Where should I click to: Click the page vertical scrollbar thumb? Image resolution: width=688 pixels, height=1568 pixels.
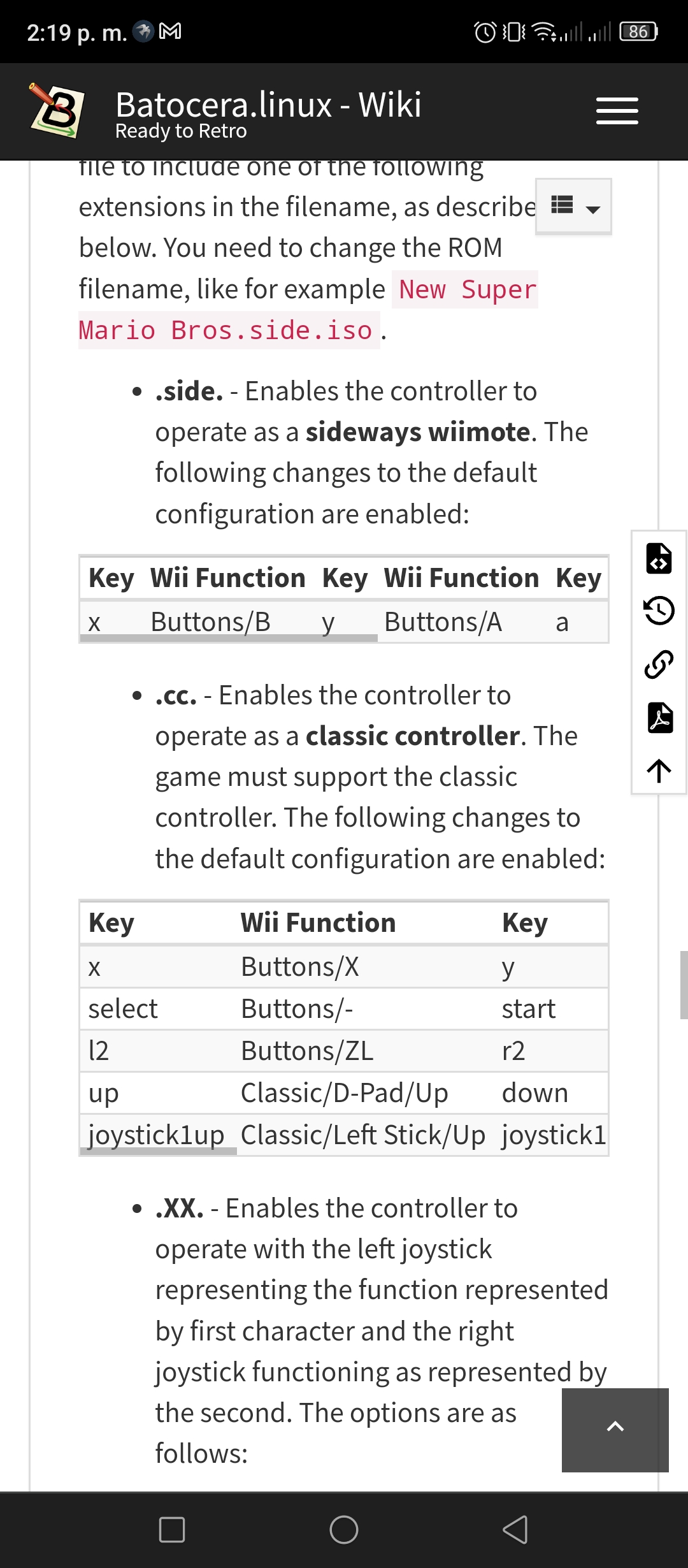pyautogui.click(x=684, y=985)
